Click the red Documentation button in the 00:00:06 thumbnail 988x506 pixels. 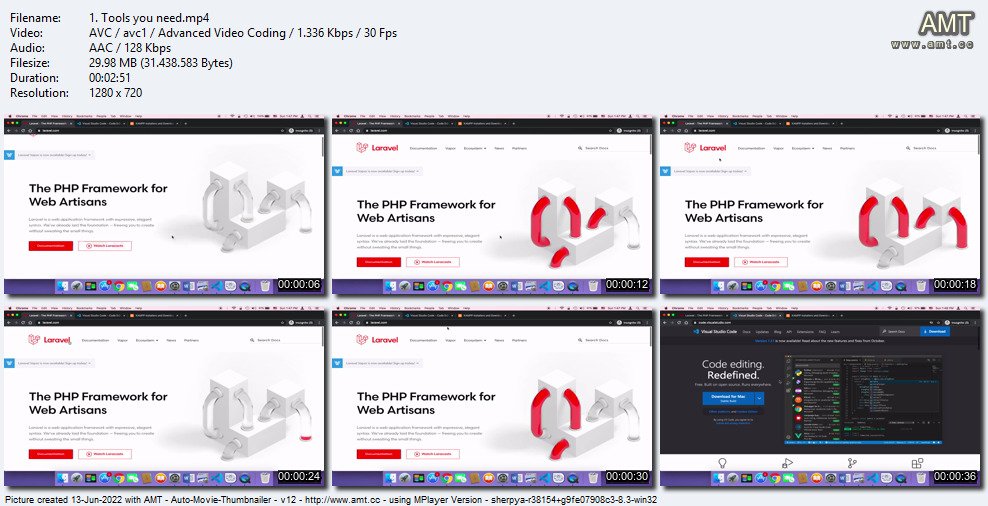[x=50, y=246]
